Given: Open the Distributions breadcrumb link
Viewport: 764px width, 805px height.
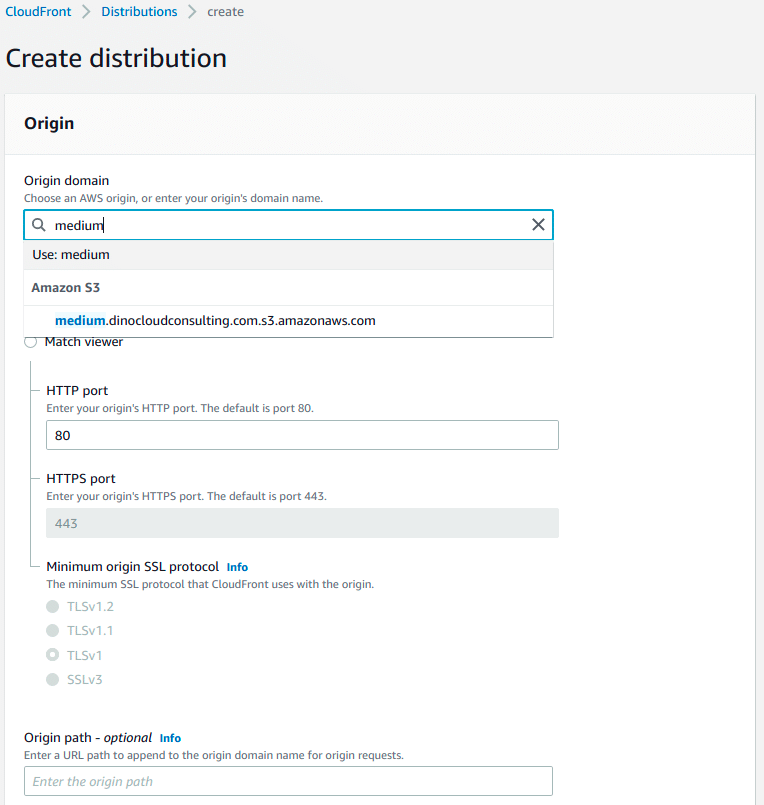Looking at the screenshot, I should [x=139, y=12].
